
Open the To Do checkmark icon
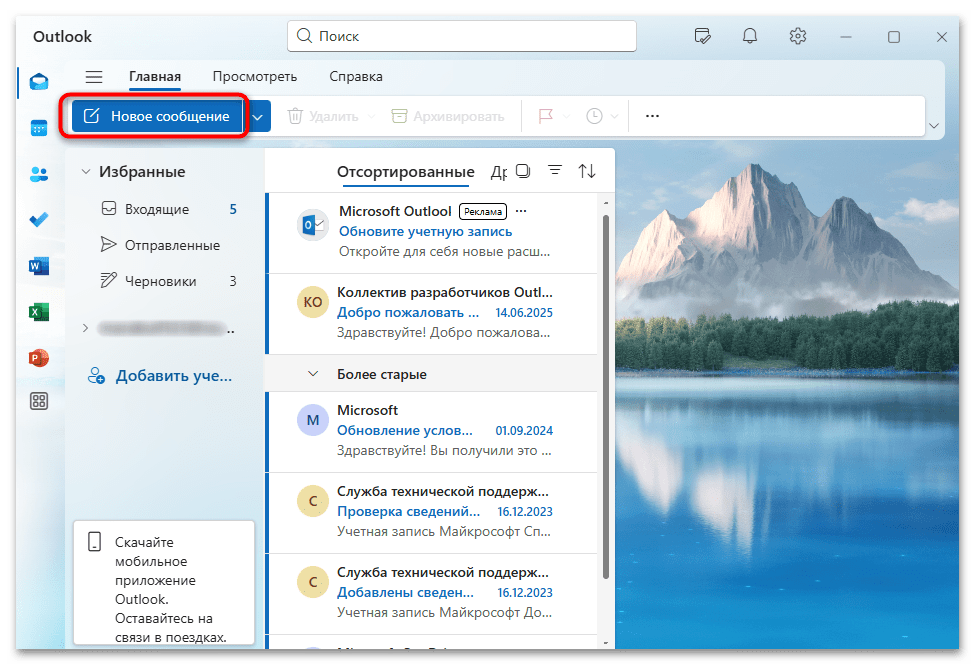(x=39, y=220)
